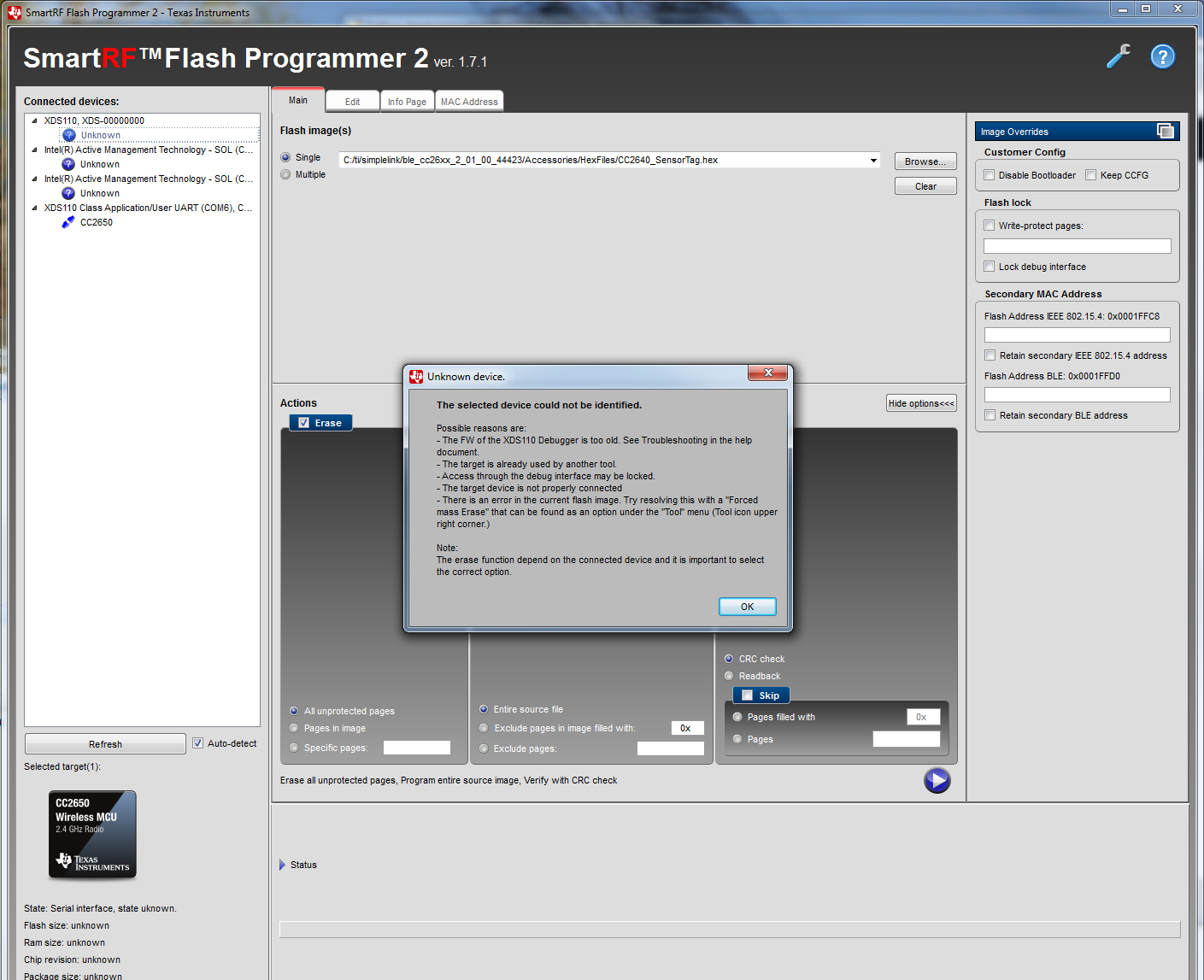Screen dimensions: 1204x980
Task: Select the Multiple flash images radio button
Action: pyautogui.click(x=285, y=174)
